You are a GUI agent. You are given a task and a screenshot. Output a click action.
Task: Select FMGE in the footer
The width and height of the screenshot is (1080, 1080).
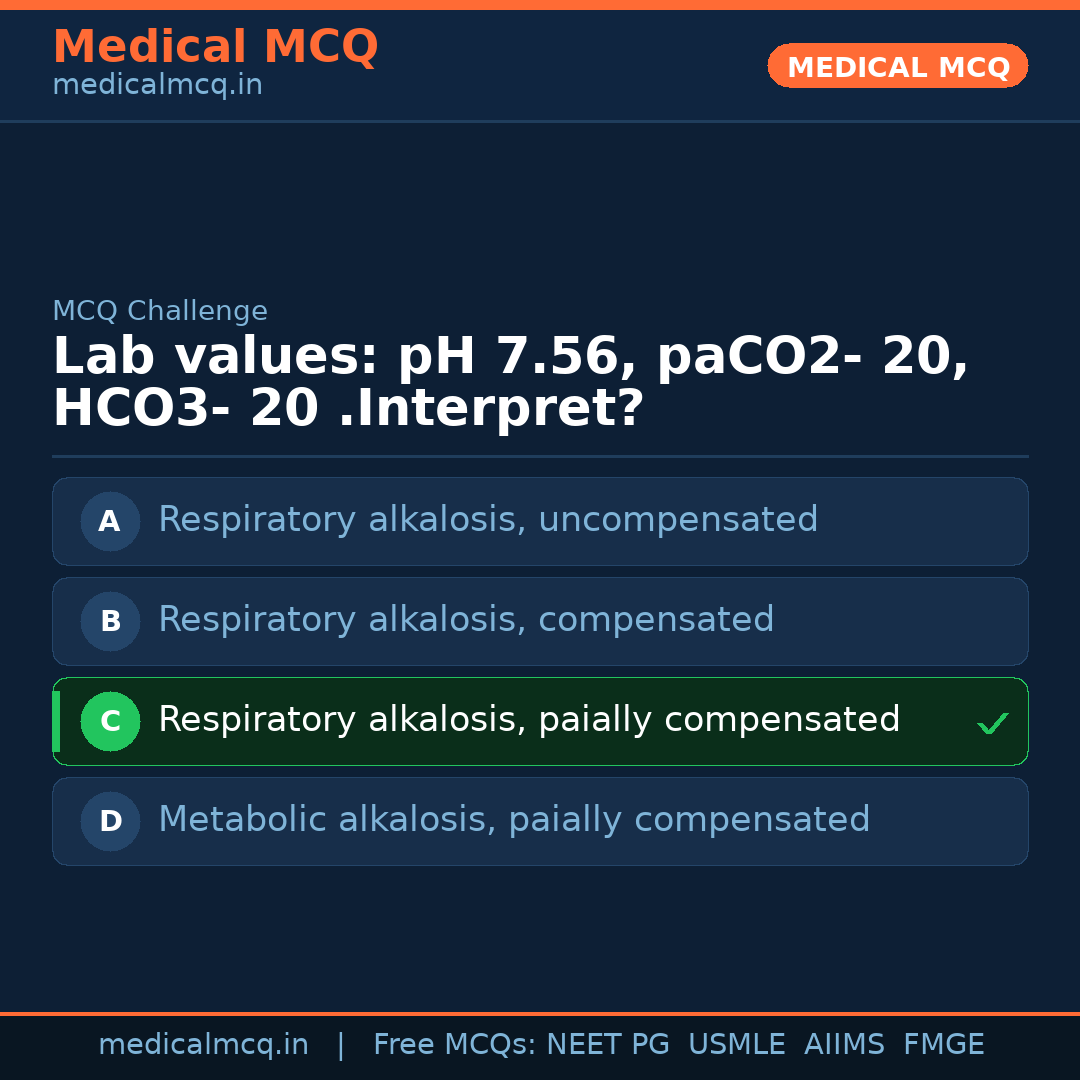pos(943,1045)
